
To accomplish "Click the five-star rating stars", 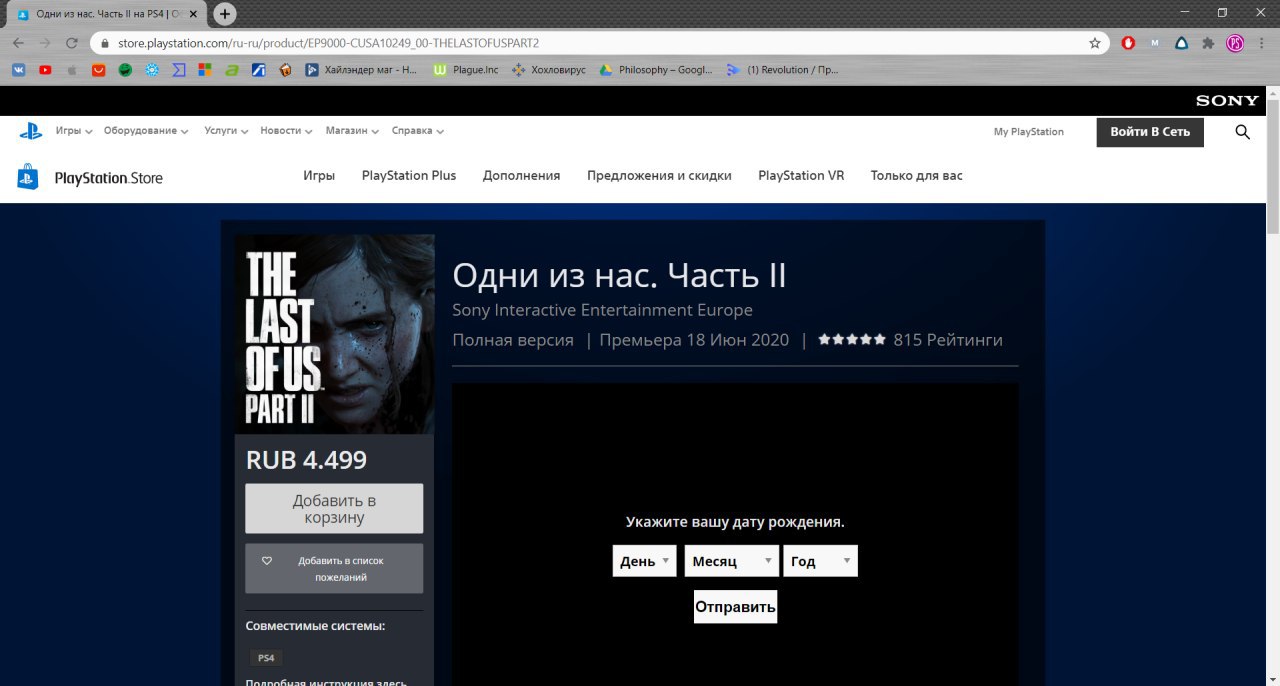I will [x=852, y=340].
